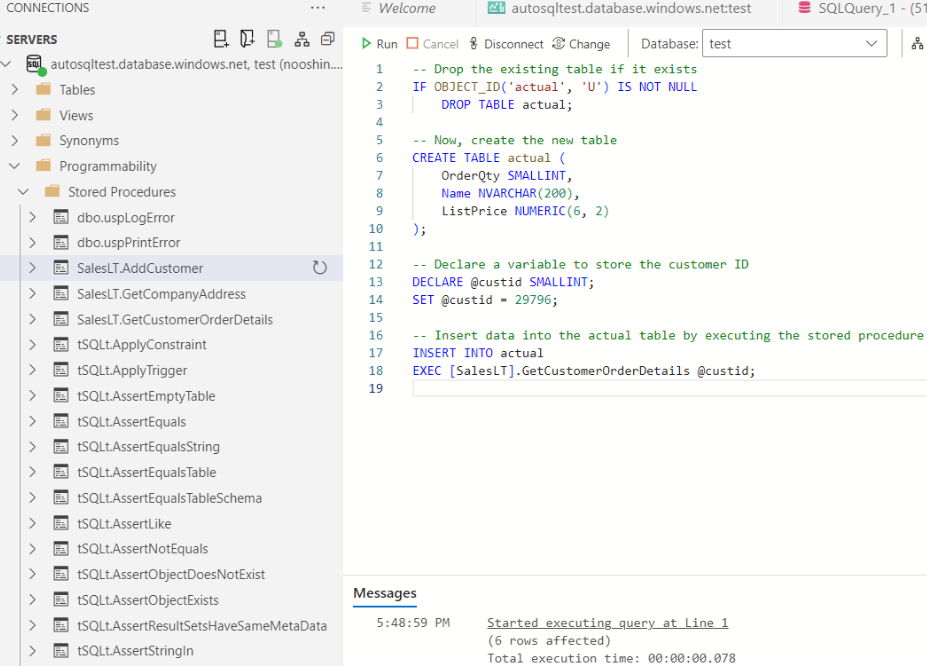927x666 pixels.
Task: Switch to autosqltest.database.windows.net:test tab
Action: point(620,8)
